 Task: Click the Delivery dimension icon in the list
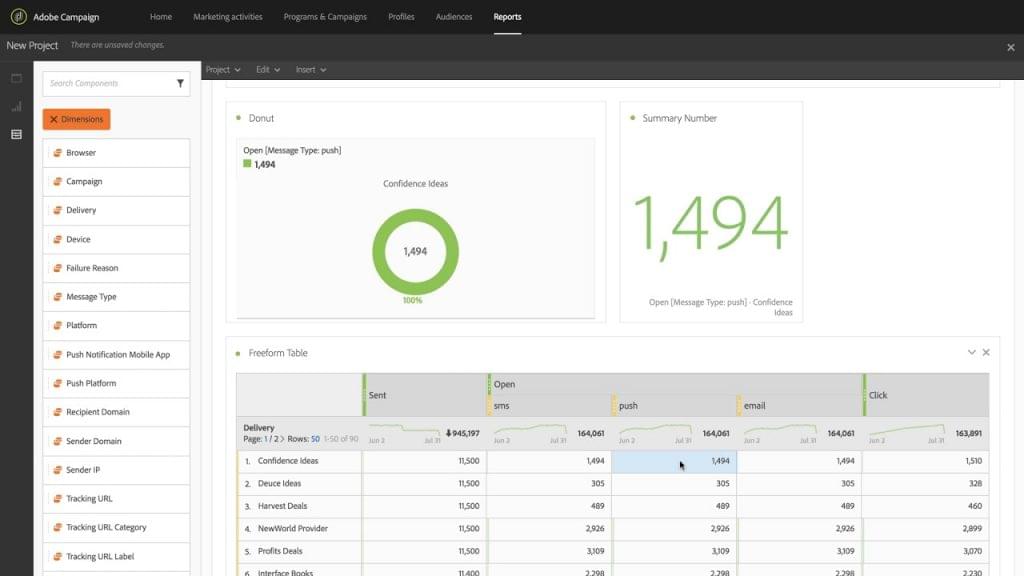[x=57, y=210]
